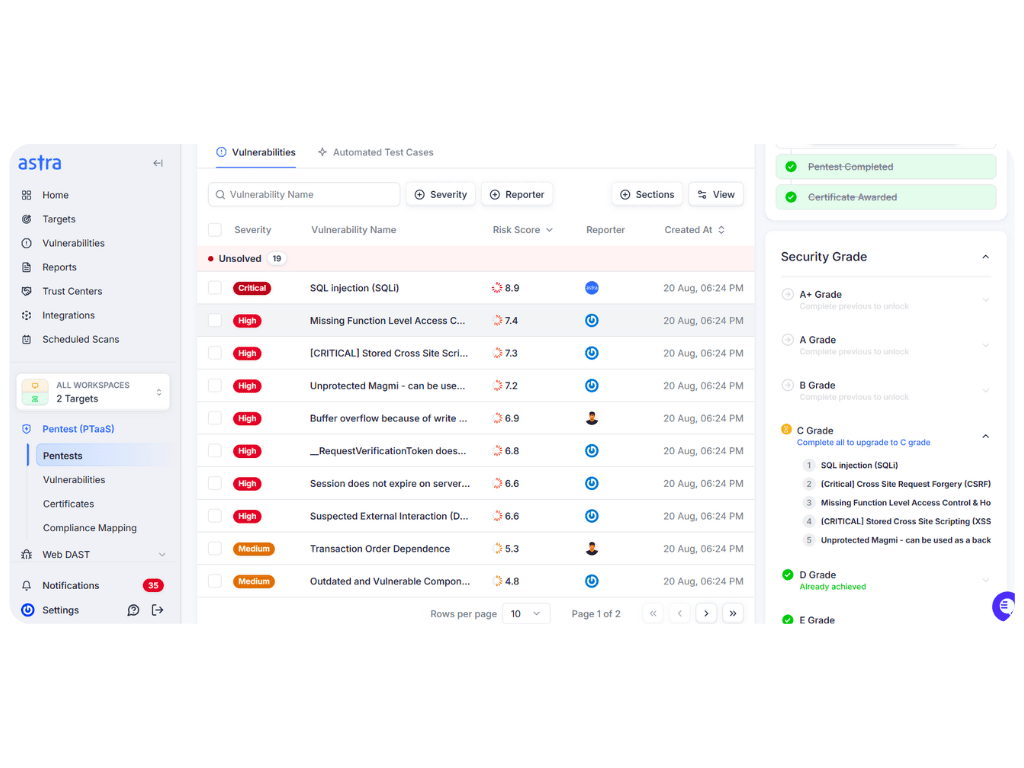The width and height of the screenshot is (1024, 768).
Task: Open Compliance Mapping in the sidebar
Action: point(90,528)
